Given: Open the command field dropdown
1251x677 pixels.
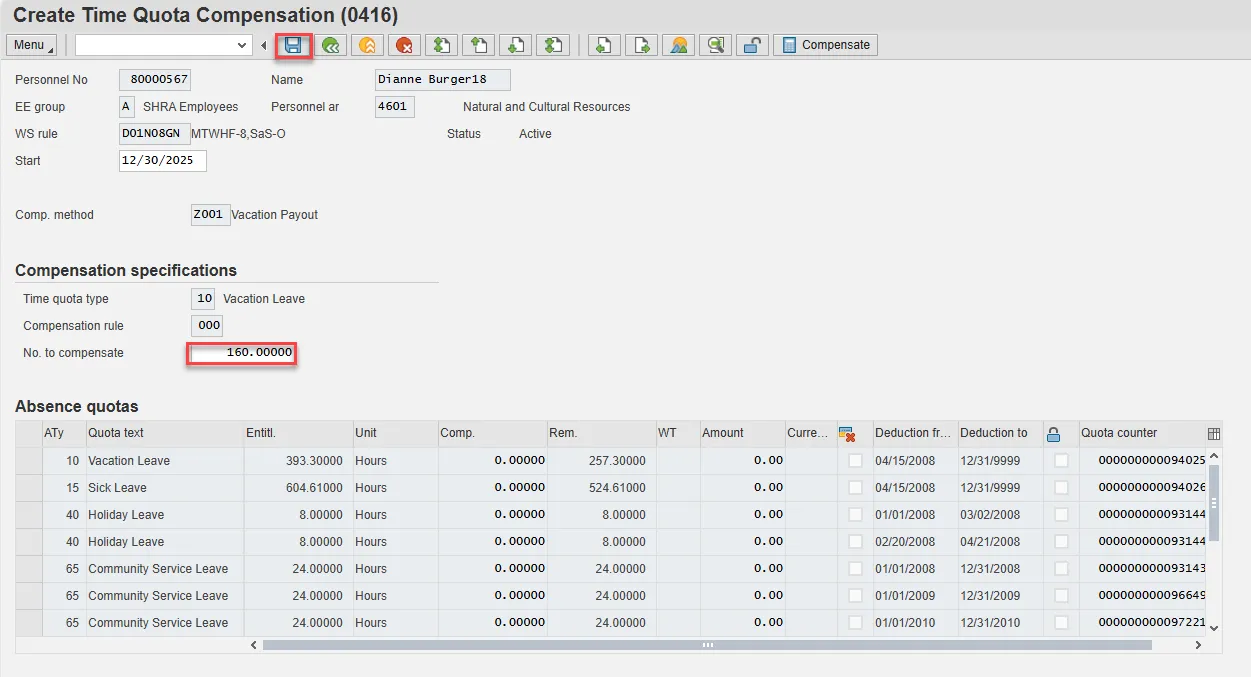Looking at the screenshot, I should [x=242, y=45].
